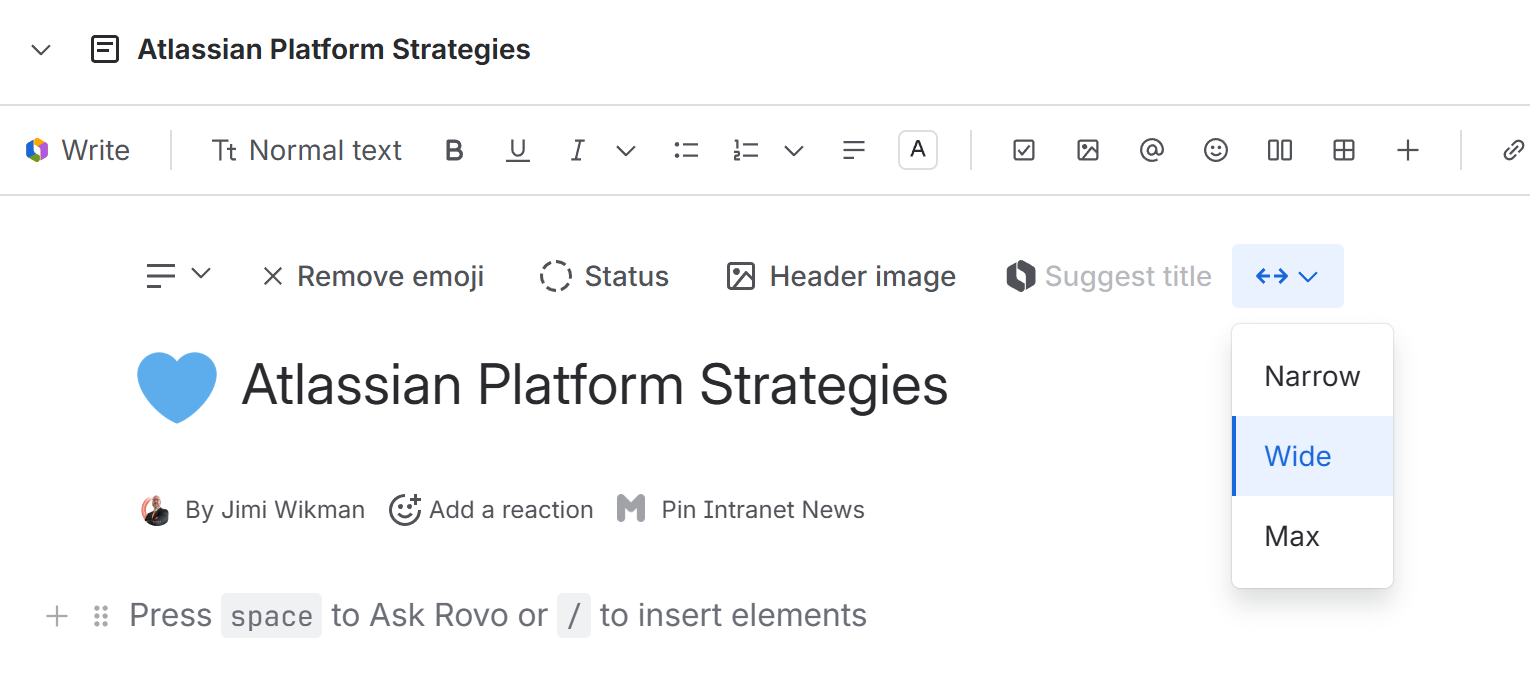Insert an action item checkbox
This screenshot has width=1530, height=688.
click(x=1023, y=151)
